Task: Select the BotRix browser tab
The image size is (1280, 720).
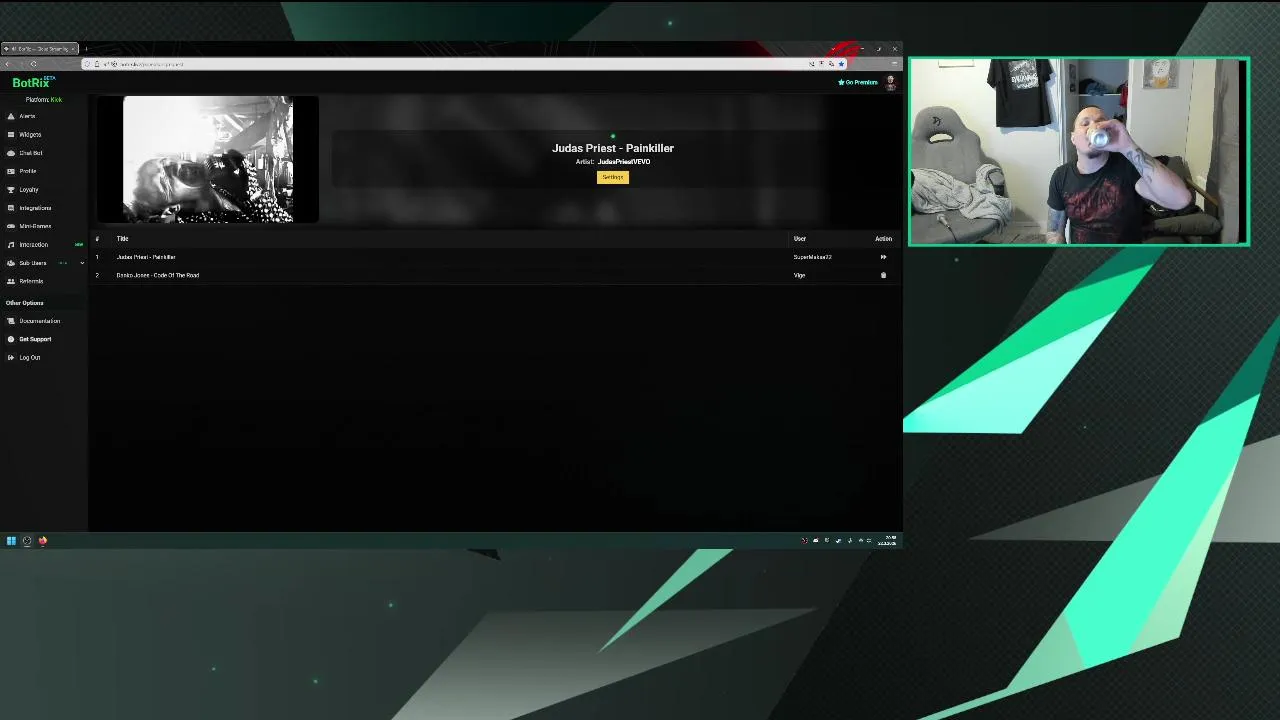Action: 40,48
